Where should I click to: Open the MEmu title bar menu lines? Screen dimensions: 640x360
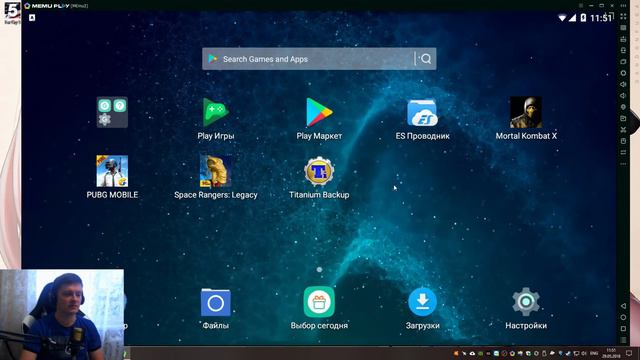tap(580, 5)
